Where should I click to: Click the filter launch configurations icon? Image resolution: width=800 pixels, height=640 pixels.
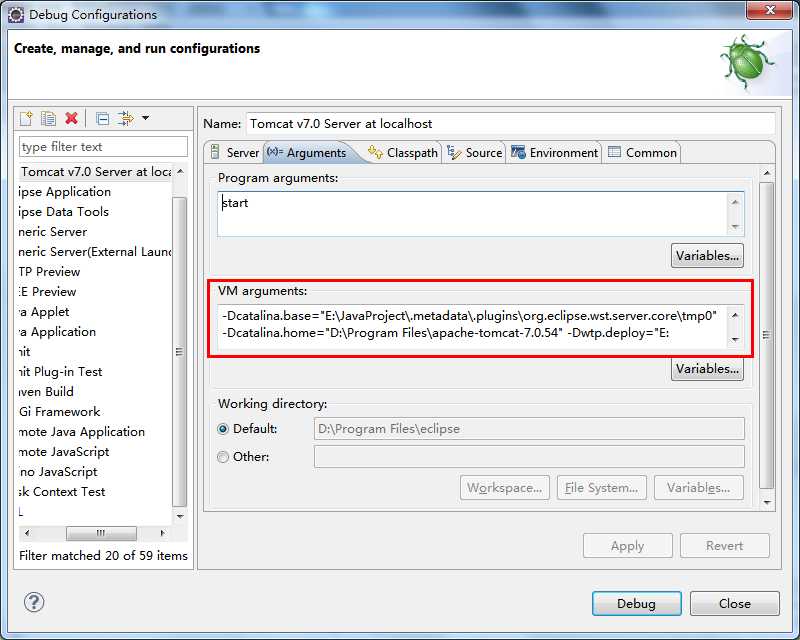click(126, 118)
